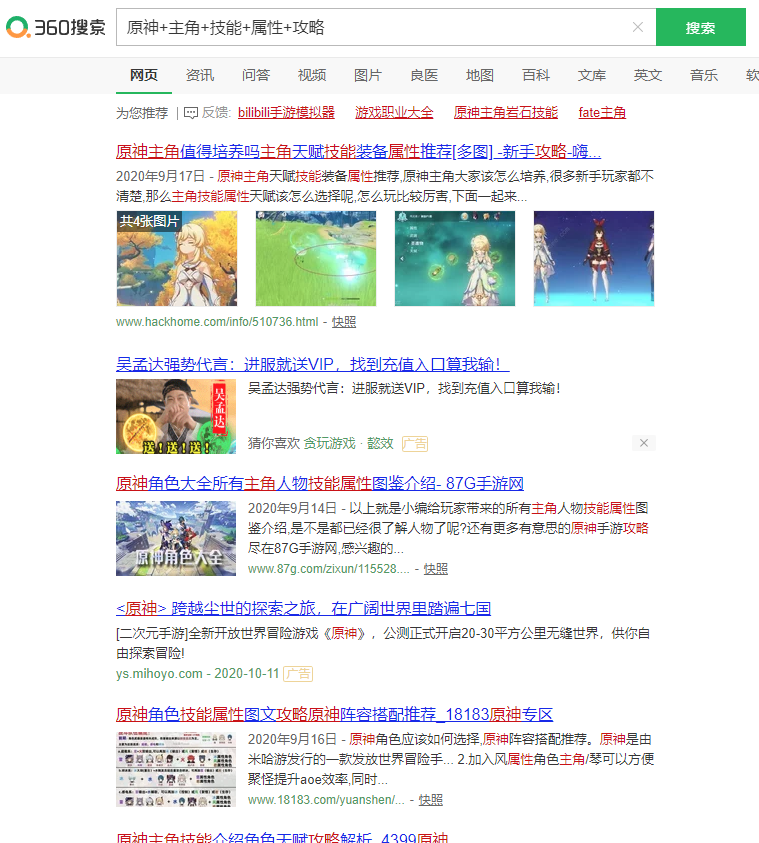Screen dimensions: 759x843
Task: Click 反馈 text link
Action: [216, 113]
